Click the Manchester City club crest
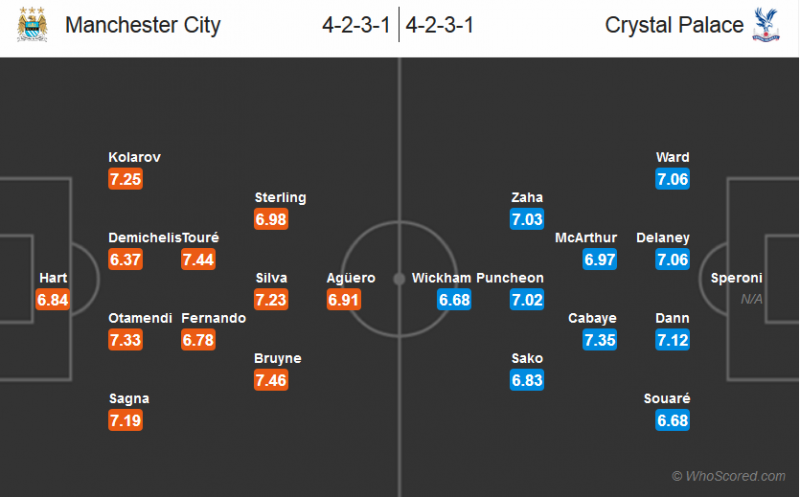 (32, 24)
